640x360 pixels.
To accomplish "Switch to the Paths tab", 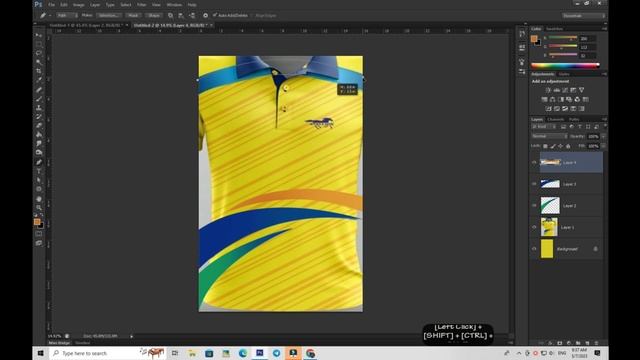I will click(574, 119).
